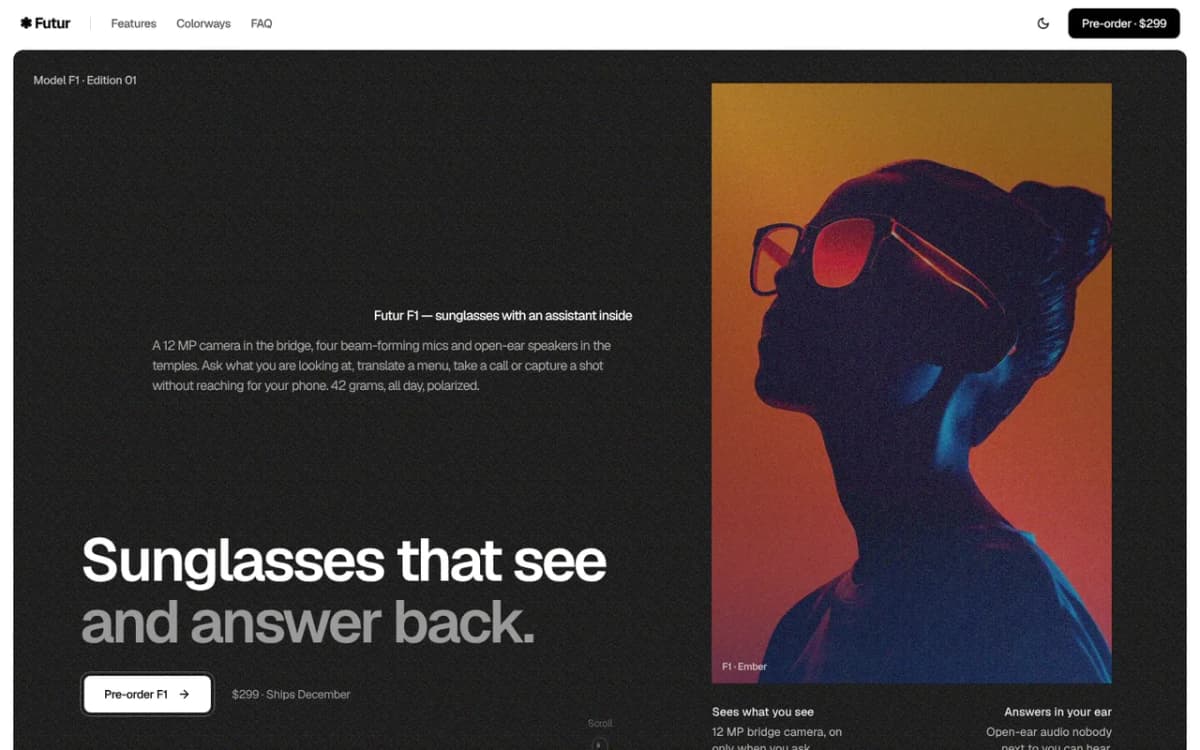Click the "A 12 MP camera in the bridge" paragraph
The image size is (1200, 750).
click(x=381, y=365)
